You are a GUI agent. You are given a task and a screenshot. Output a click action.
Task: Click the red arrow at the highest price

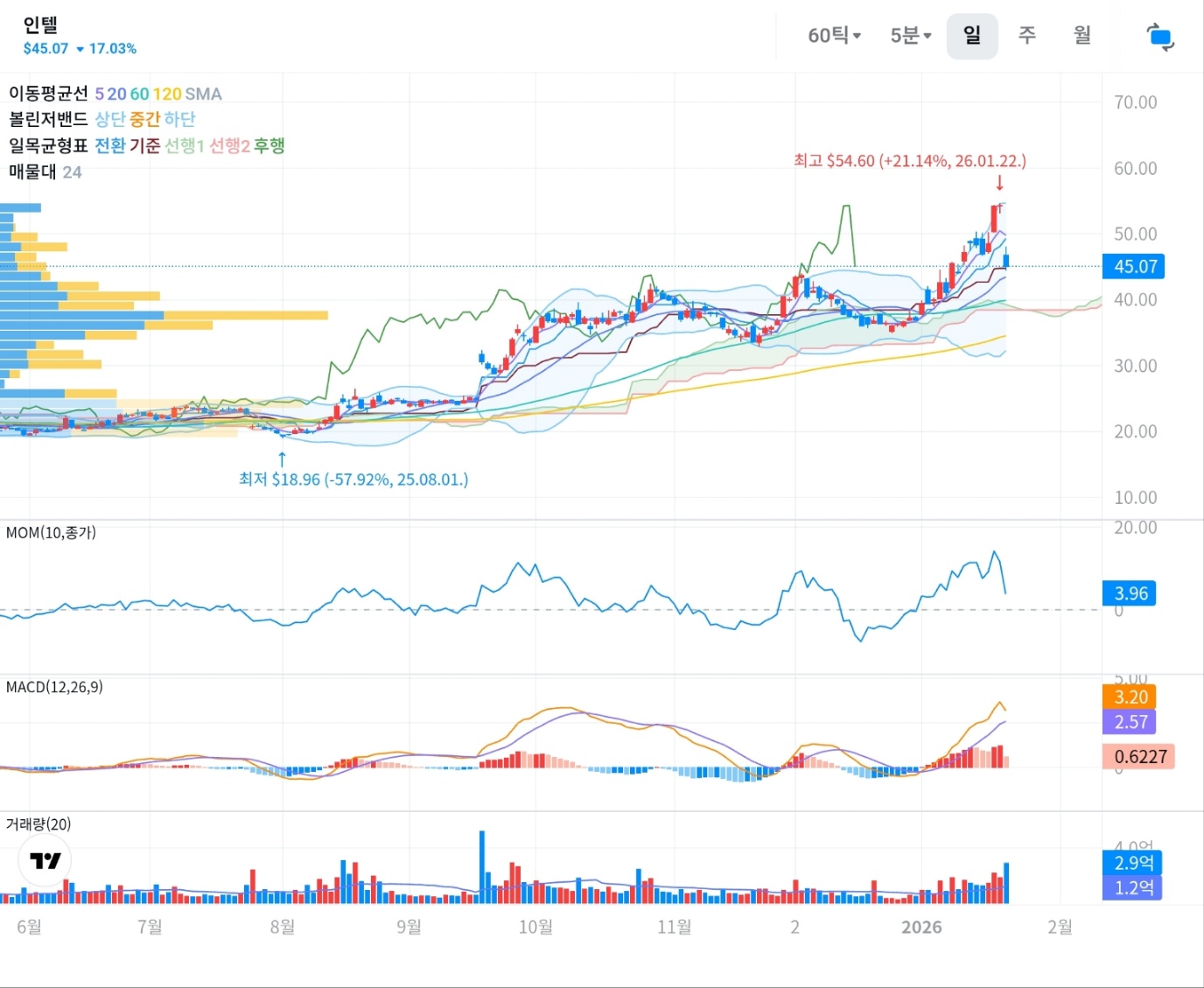(x=999, y=183)
